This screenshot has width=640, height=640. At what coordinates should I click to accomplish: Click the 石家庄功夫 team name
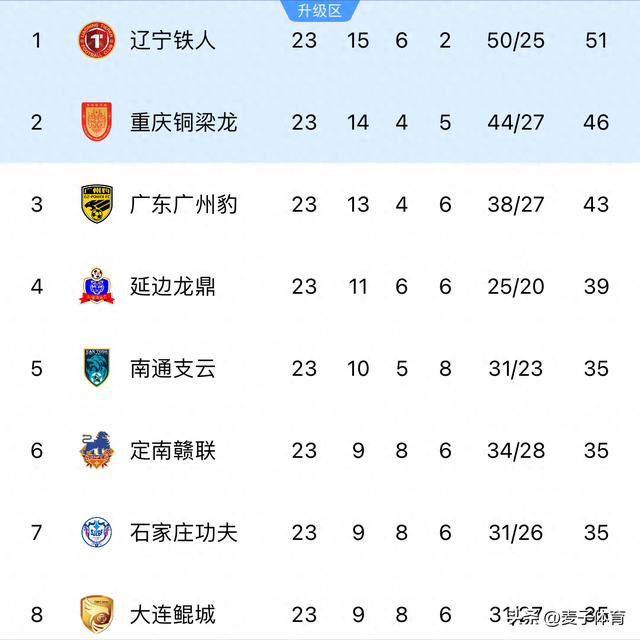click(184, 533)
